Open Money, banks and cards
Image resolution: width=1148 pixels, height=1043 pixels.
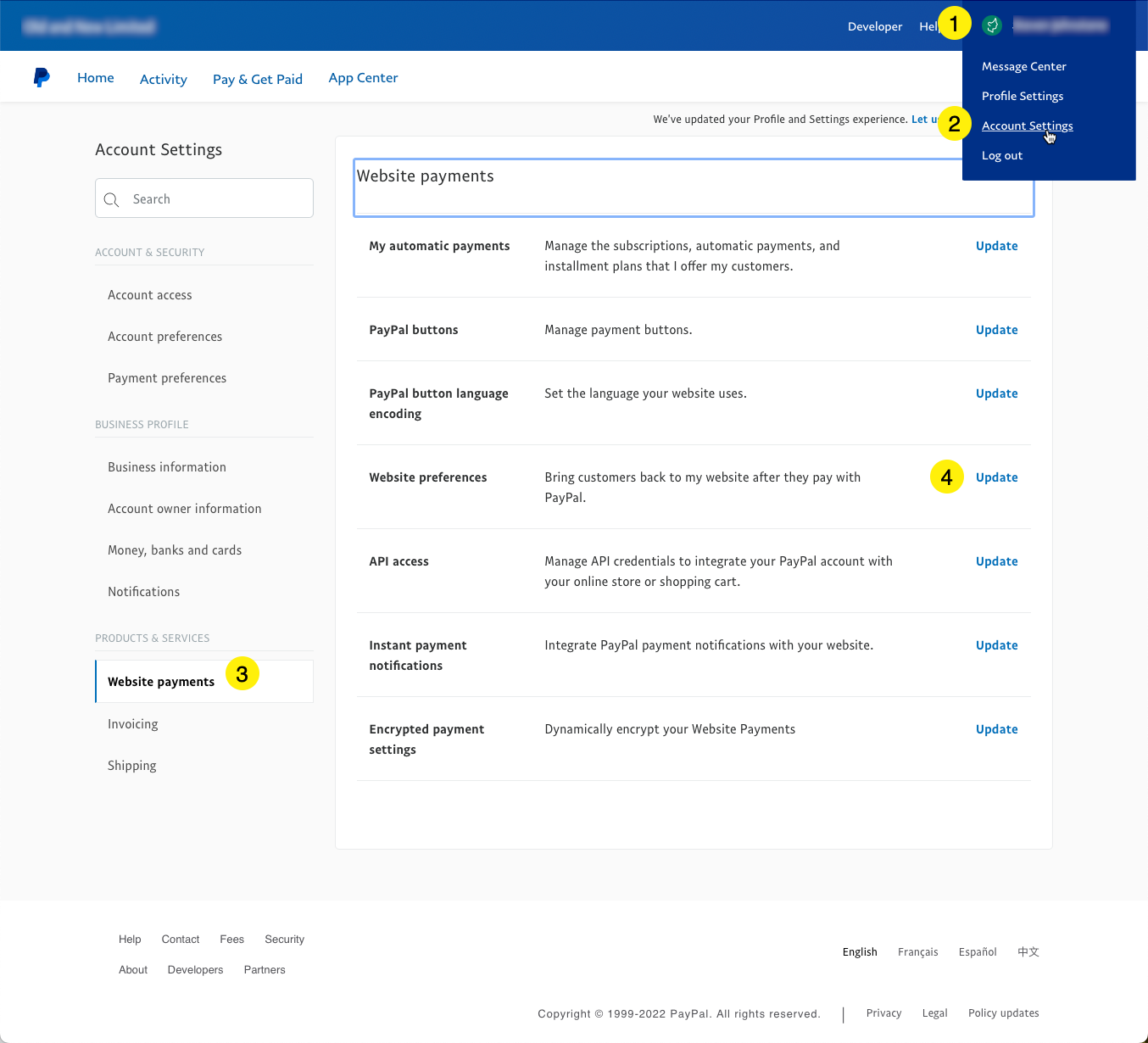(175, 550)
